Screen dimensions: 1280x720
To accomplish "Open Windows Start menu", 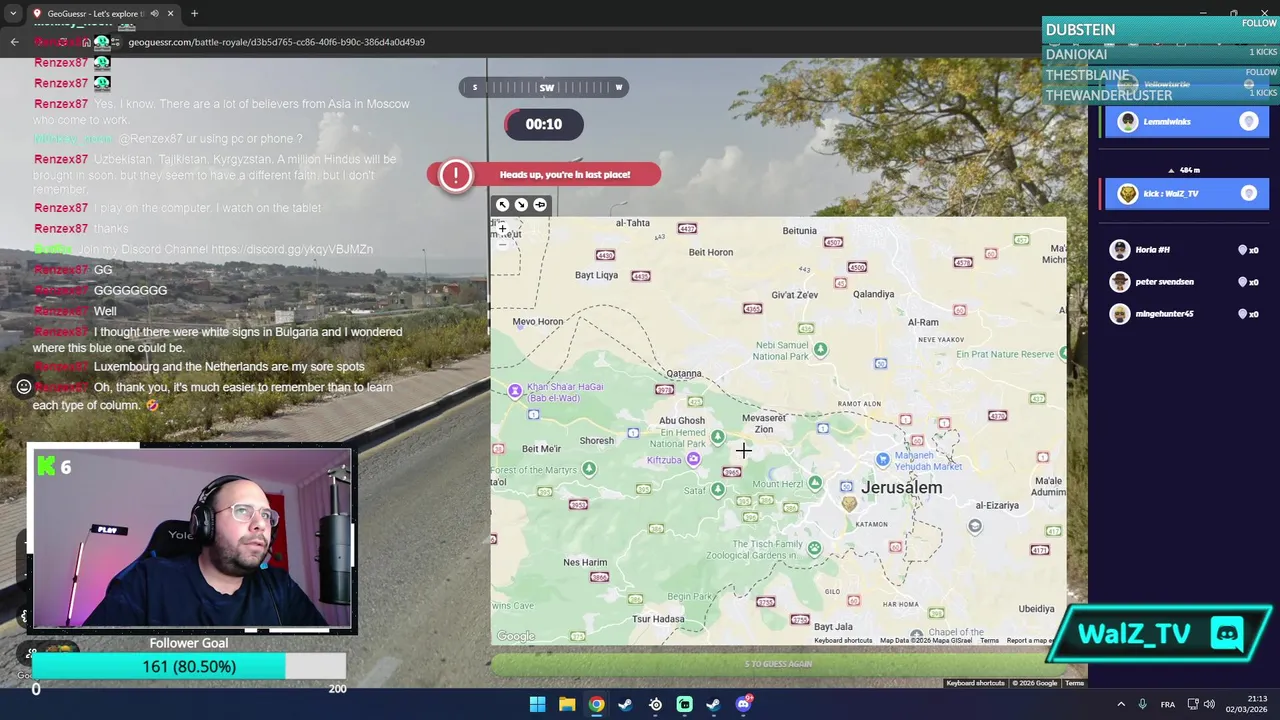I will point(537,704).
